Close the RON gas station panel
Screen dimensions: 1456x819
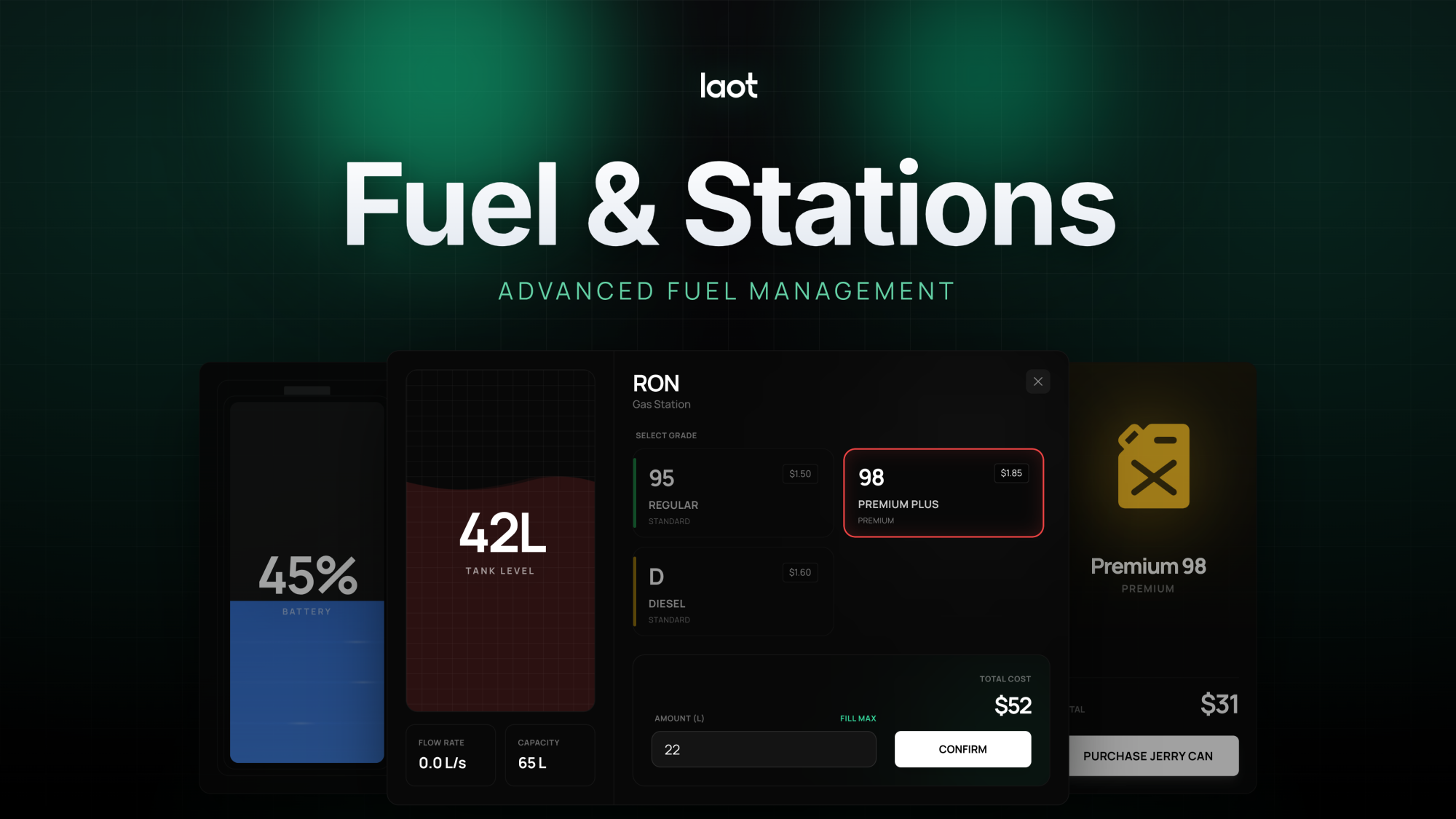[1037, 381]
